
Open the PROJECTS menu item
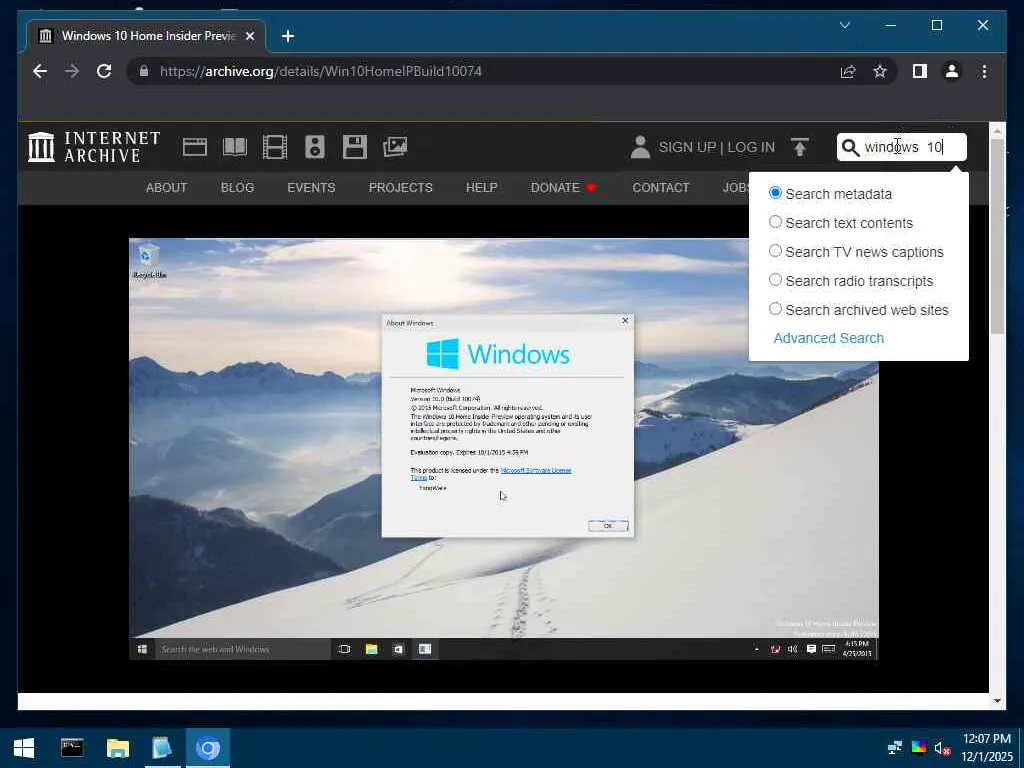click(x=400, y=188)
